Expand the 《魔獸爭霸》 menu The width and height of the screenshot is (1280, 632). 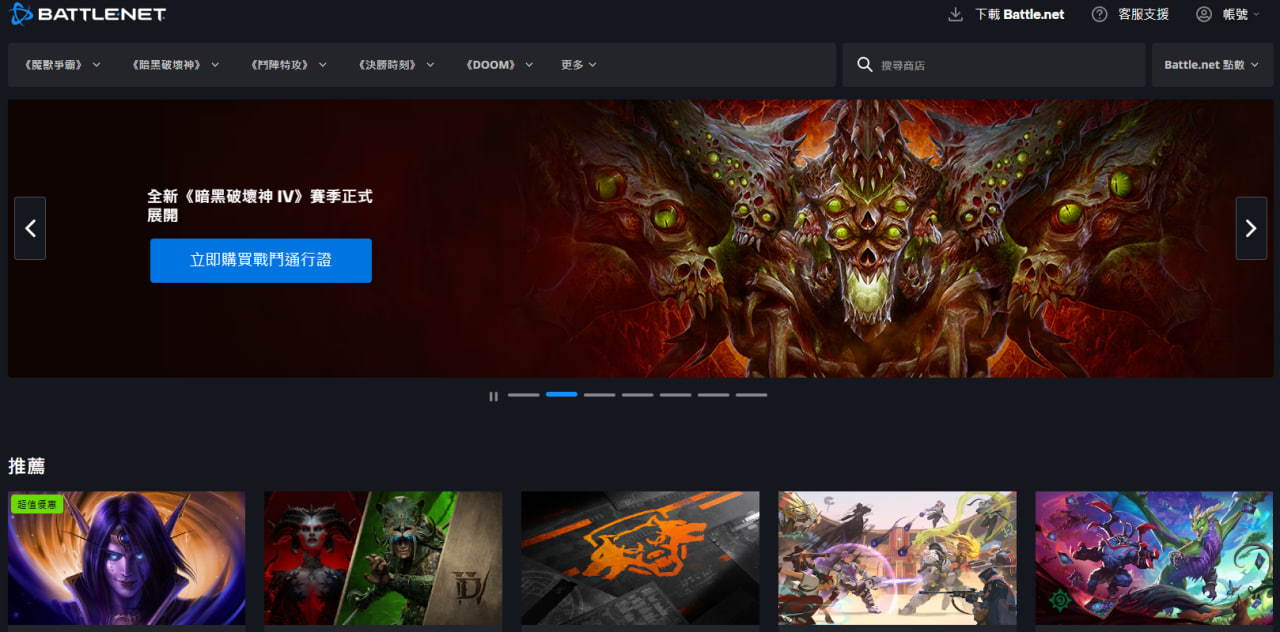(x=61, y=65)
